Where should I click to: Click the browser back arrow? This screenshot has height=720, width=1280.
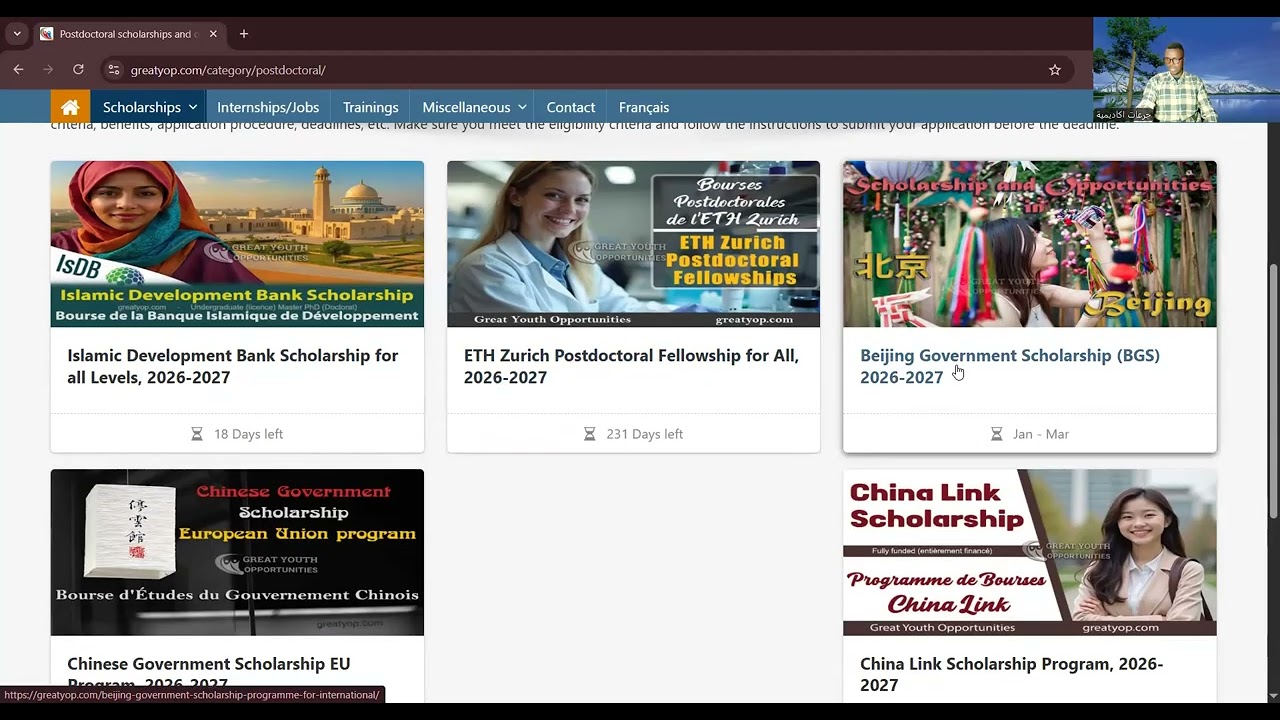point(18,70)
